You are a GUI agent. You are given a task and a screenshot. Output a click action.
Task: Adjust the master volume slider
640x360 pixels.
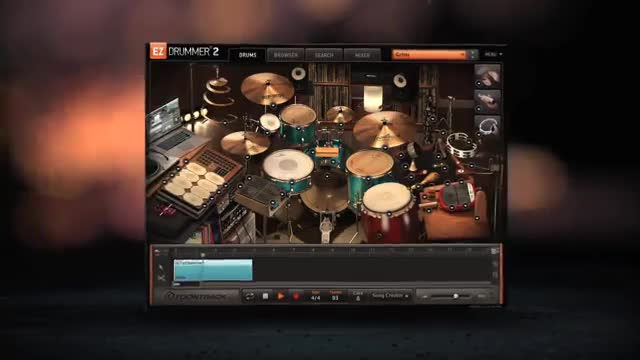[x=456, y=296]
